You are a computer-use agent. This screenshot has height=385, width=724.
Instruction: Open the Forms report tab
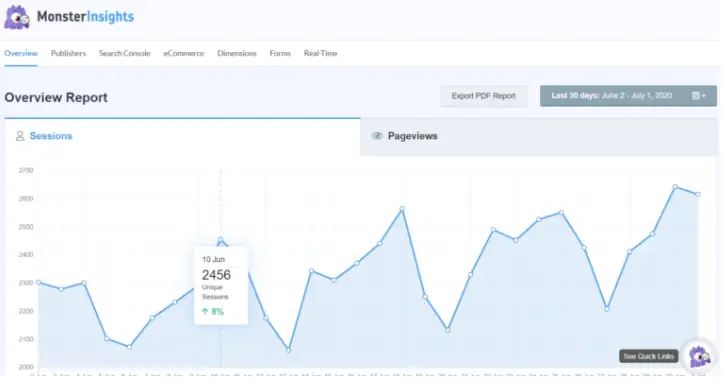pos(280,53)
